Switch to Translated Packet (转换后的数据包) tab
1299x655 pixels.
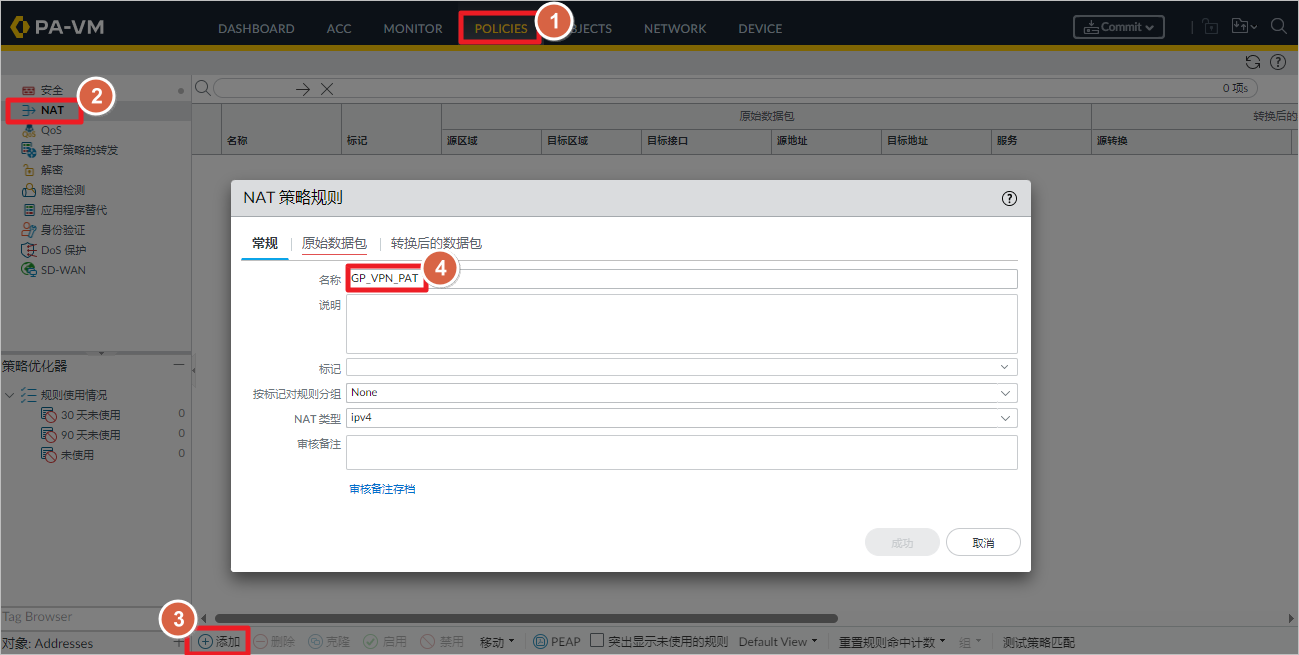[x=436, y=243]
